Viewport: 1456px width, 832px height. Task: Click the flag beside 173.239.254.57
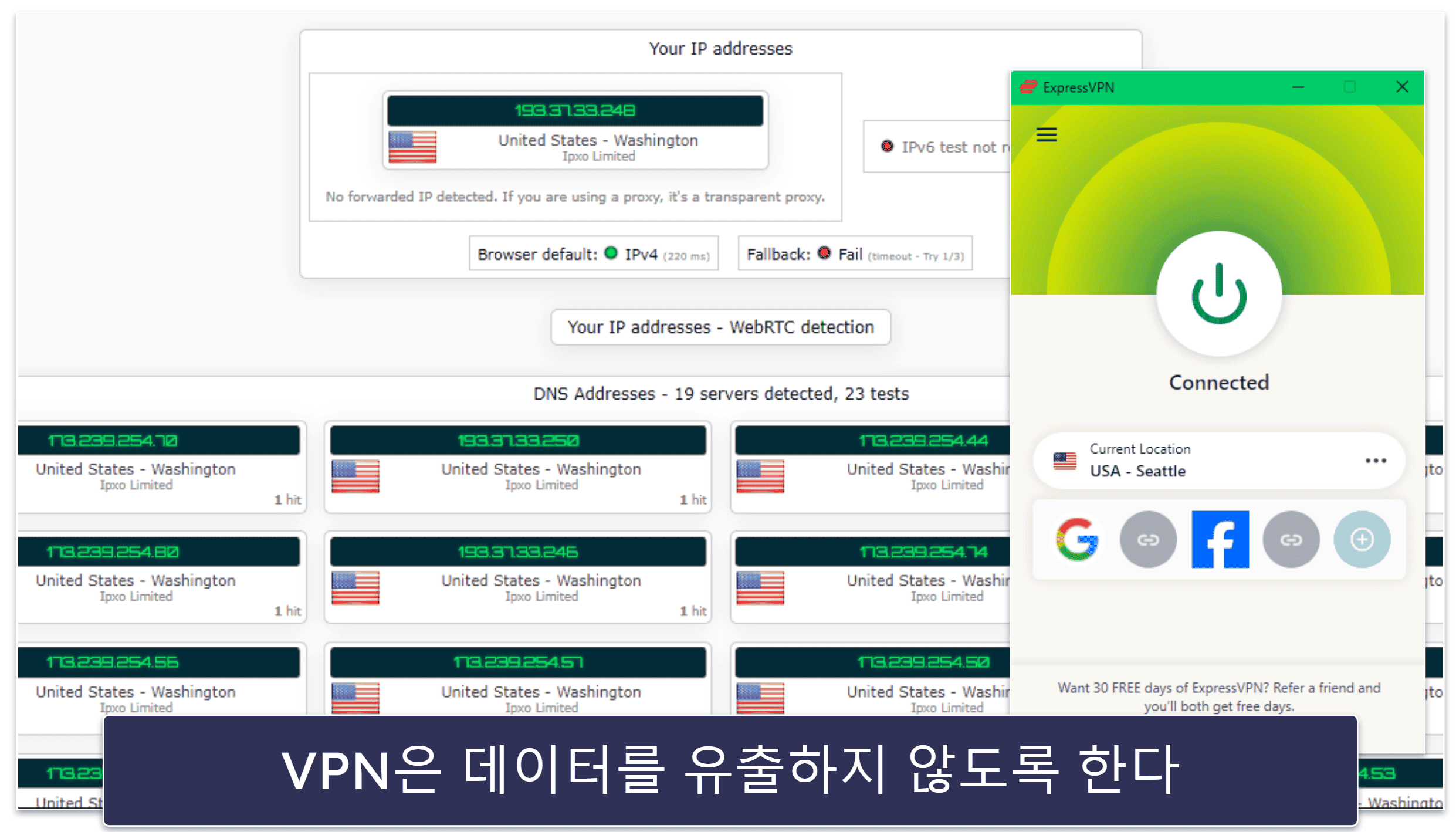(355, 698)
